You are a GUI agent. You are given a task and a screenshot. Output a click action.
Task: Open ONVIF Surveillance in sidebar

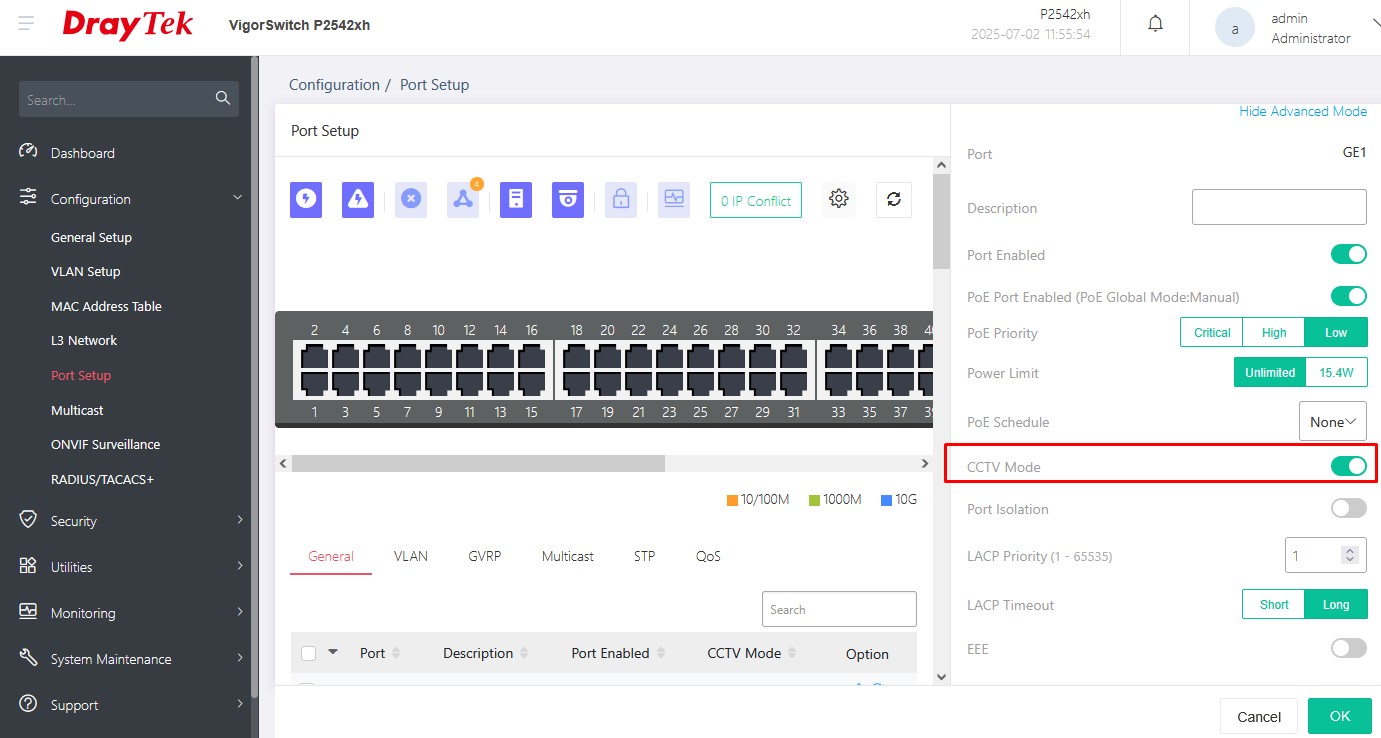[x=105, y=444]
